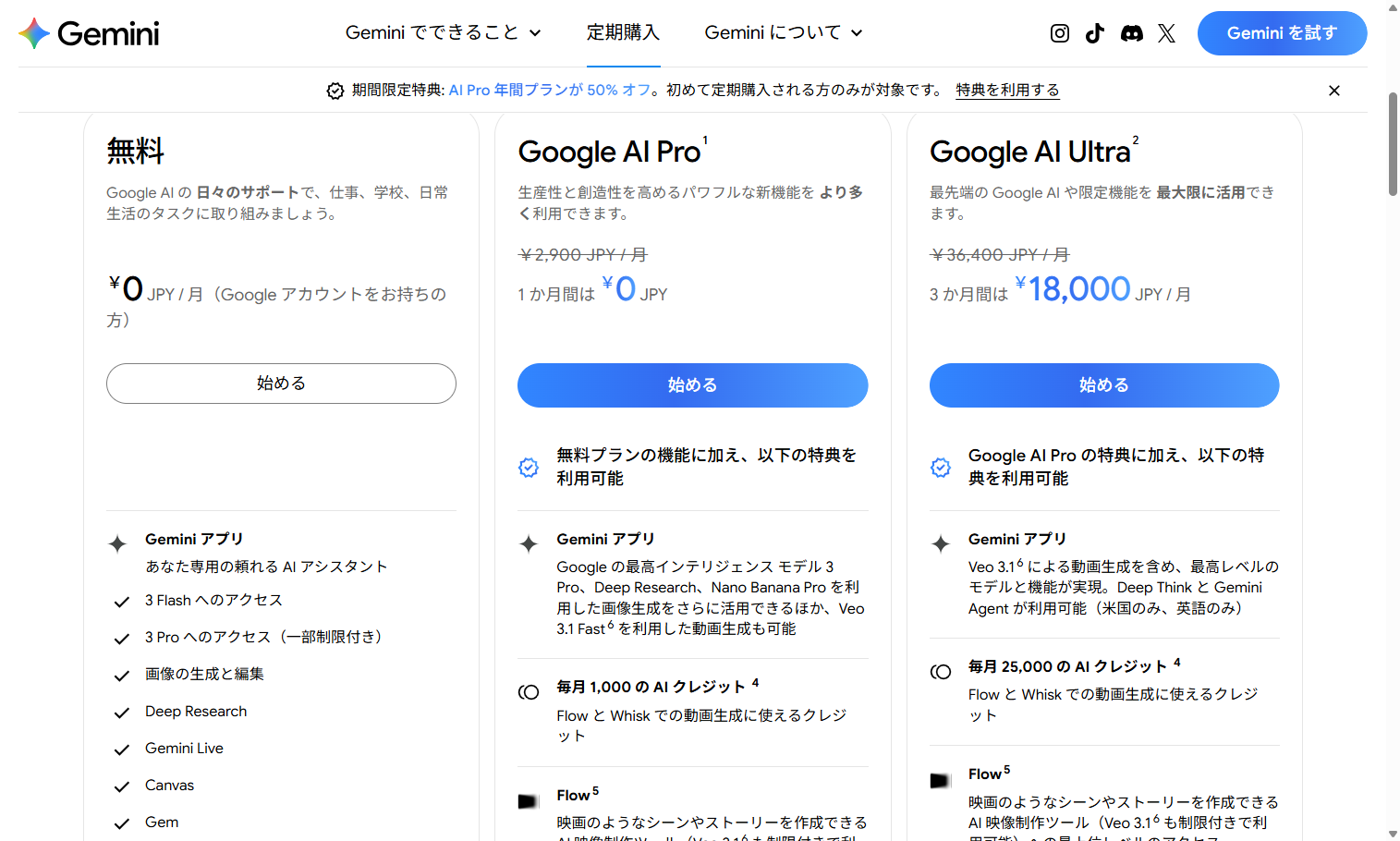The image size is (1400, 841).
Task: Click checkmark next to 3 Flash へのアクセス
Action: coord(121,602)
